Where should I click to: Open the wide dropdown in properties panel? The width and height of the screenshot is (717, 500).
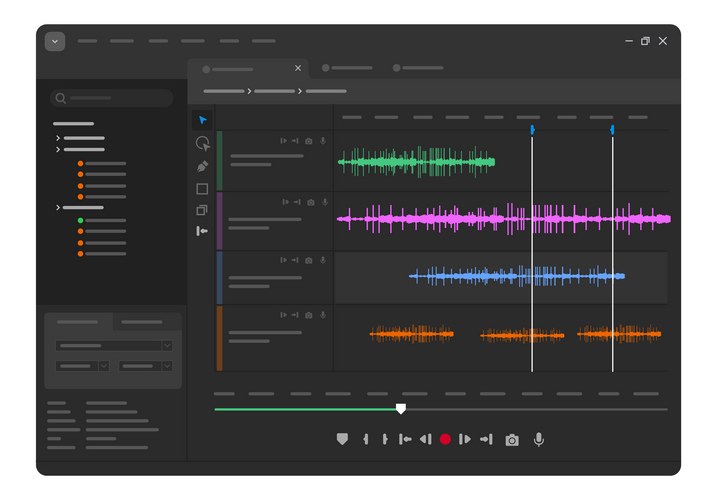click(114, 345)
